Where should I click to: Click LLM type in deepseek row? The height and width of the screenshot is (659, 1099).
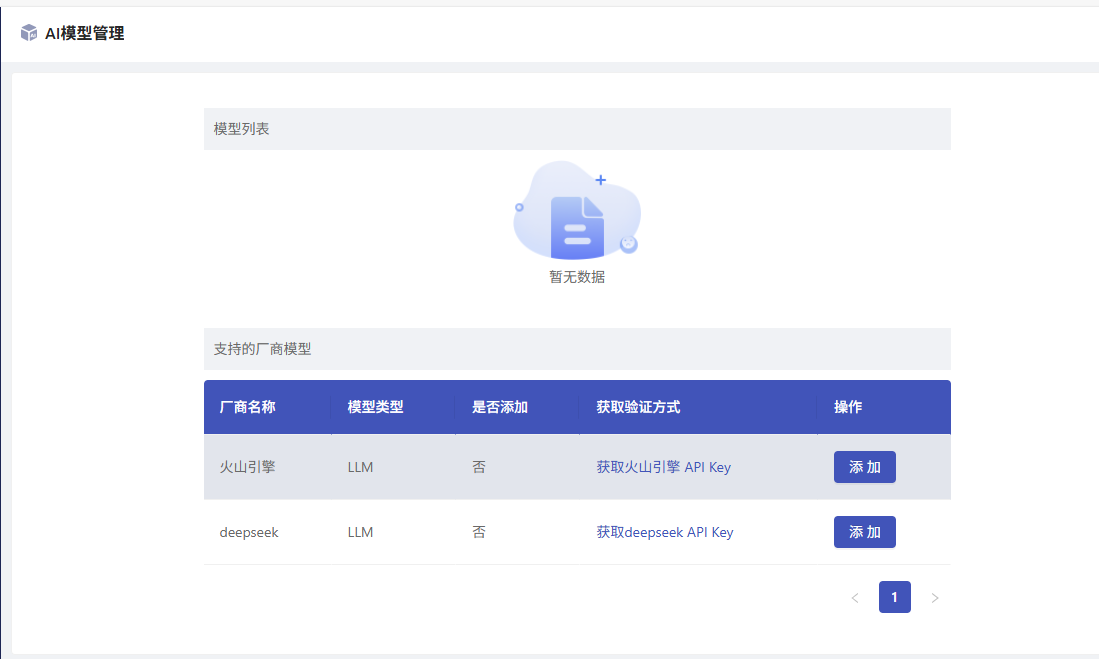[x=360, y=532]
